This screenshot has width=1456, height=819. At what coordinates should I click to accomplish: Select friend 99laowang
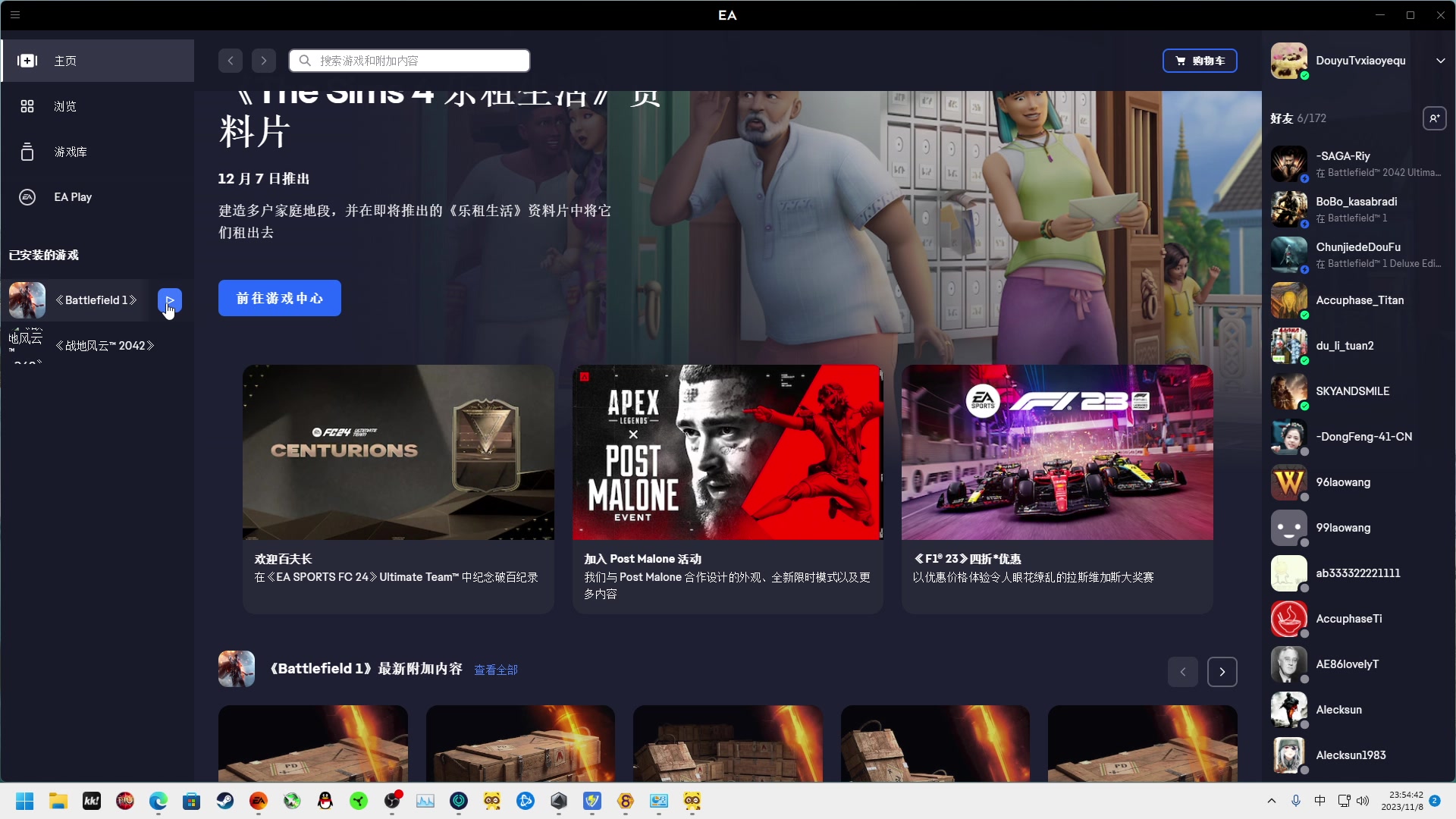(x=1358, y=528)
